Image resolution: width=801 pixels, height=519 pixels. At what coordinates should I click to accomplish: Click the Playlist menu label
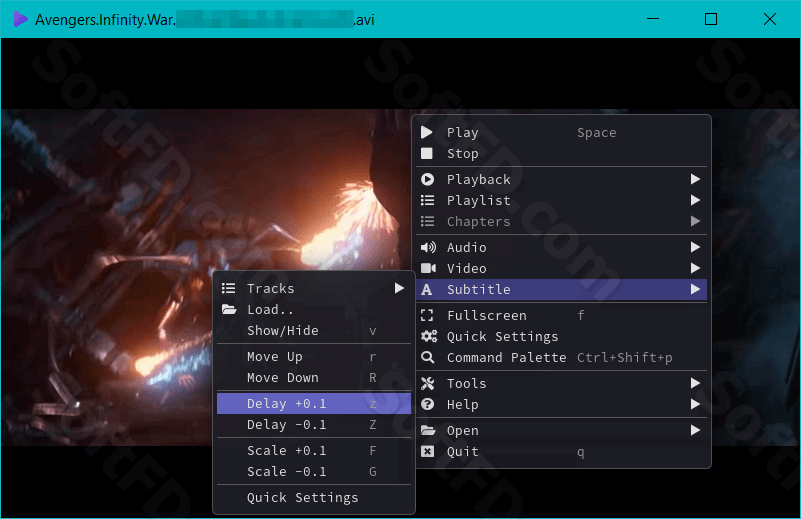479,201
